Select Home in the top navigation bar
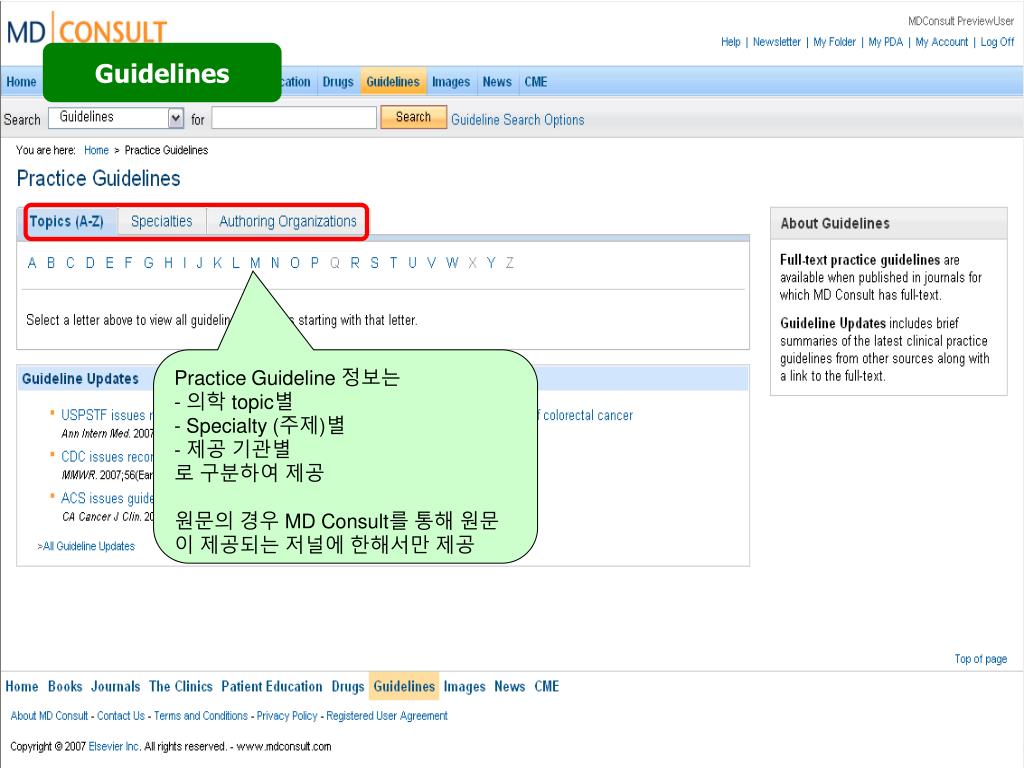Viewport: 1024px width, 768px height. [22, 82]
